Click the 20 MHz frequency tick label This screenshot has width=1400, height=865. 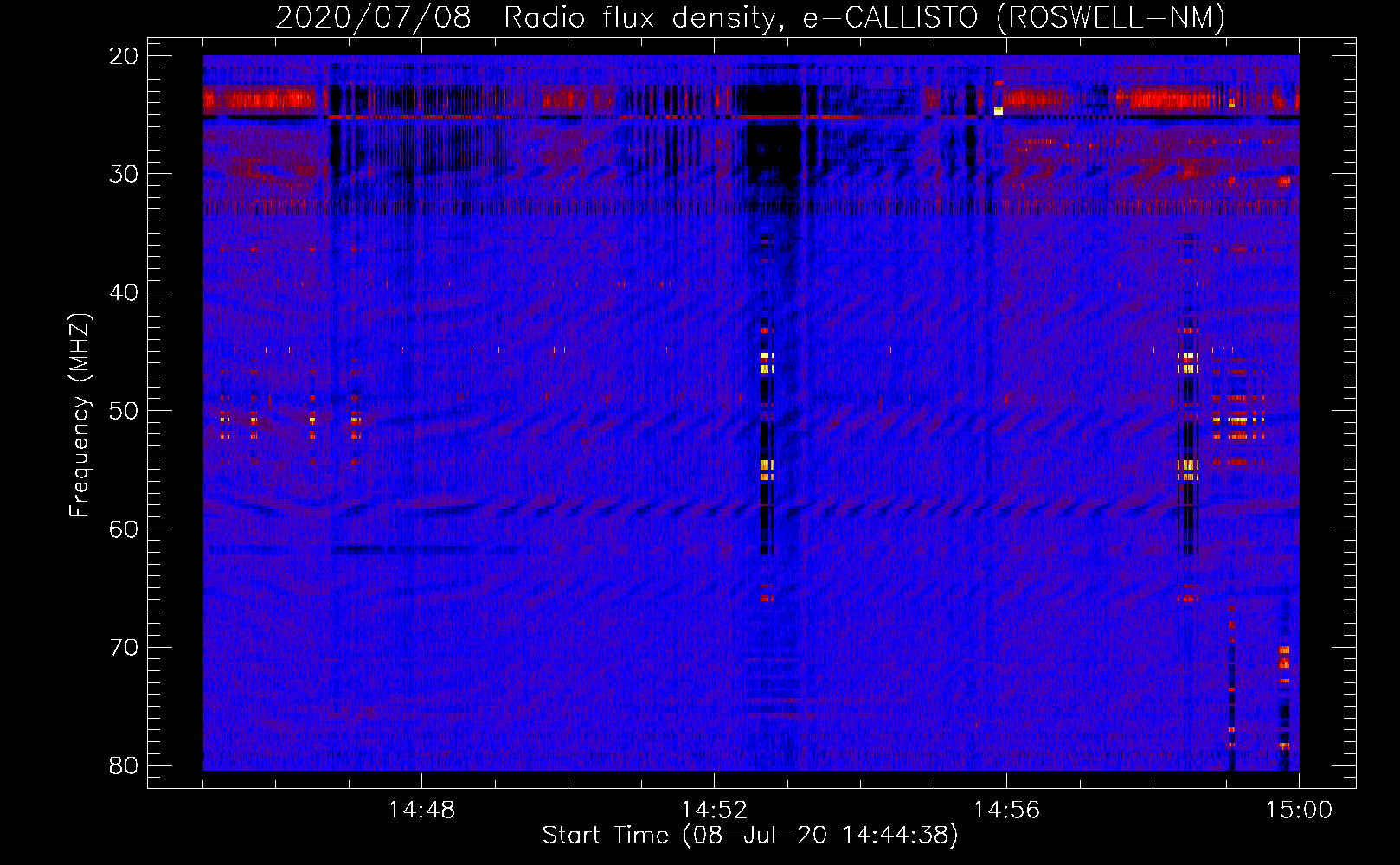click(x=124, y=56)
